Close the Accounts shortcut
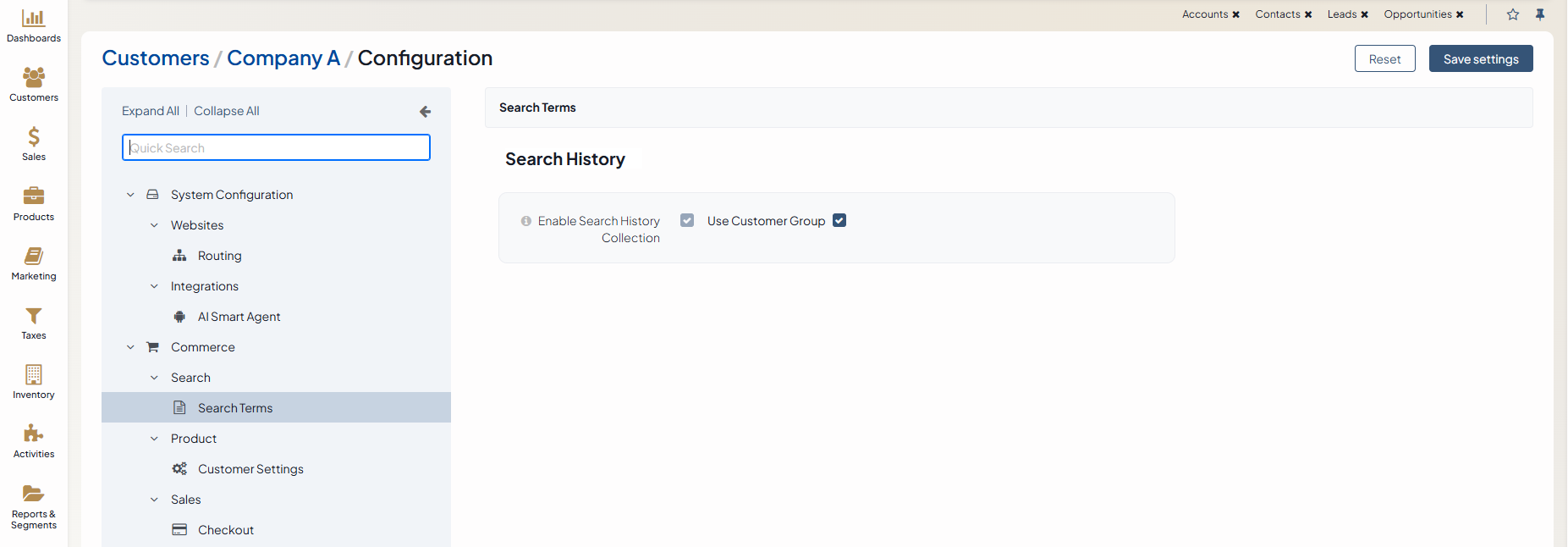Screen dimensions: 1568x547 click(x=1236, y=14)
